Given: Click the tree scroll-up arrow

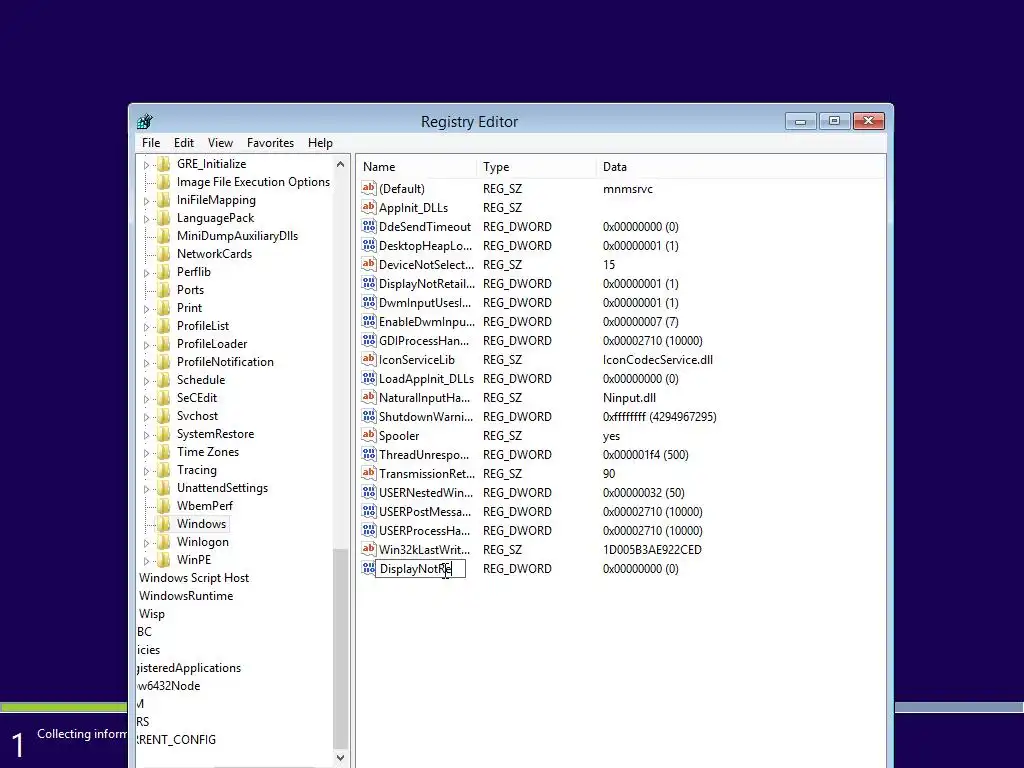Looking at the screenshot, I should (x=340, y=164).
